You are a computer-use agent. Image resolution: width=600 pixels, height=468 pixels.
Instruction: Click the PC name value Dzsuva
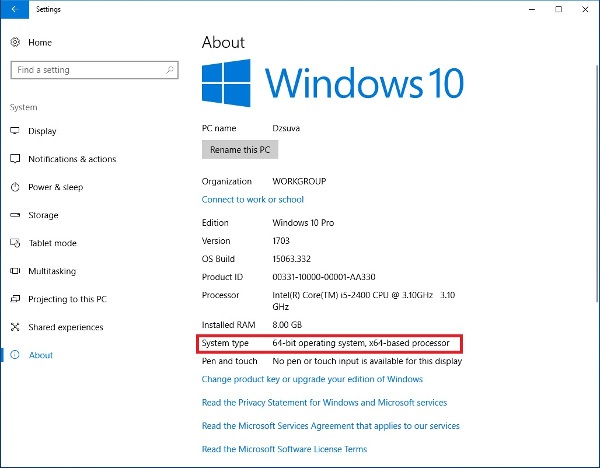286,128
